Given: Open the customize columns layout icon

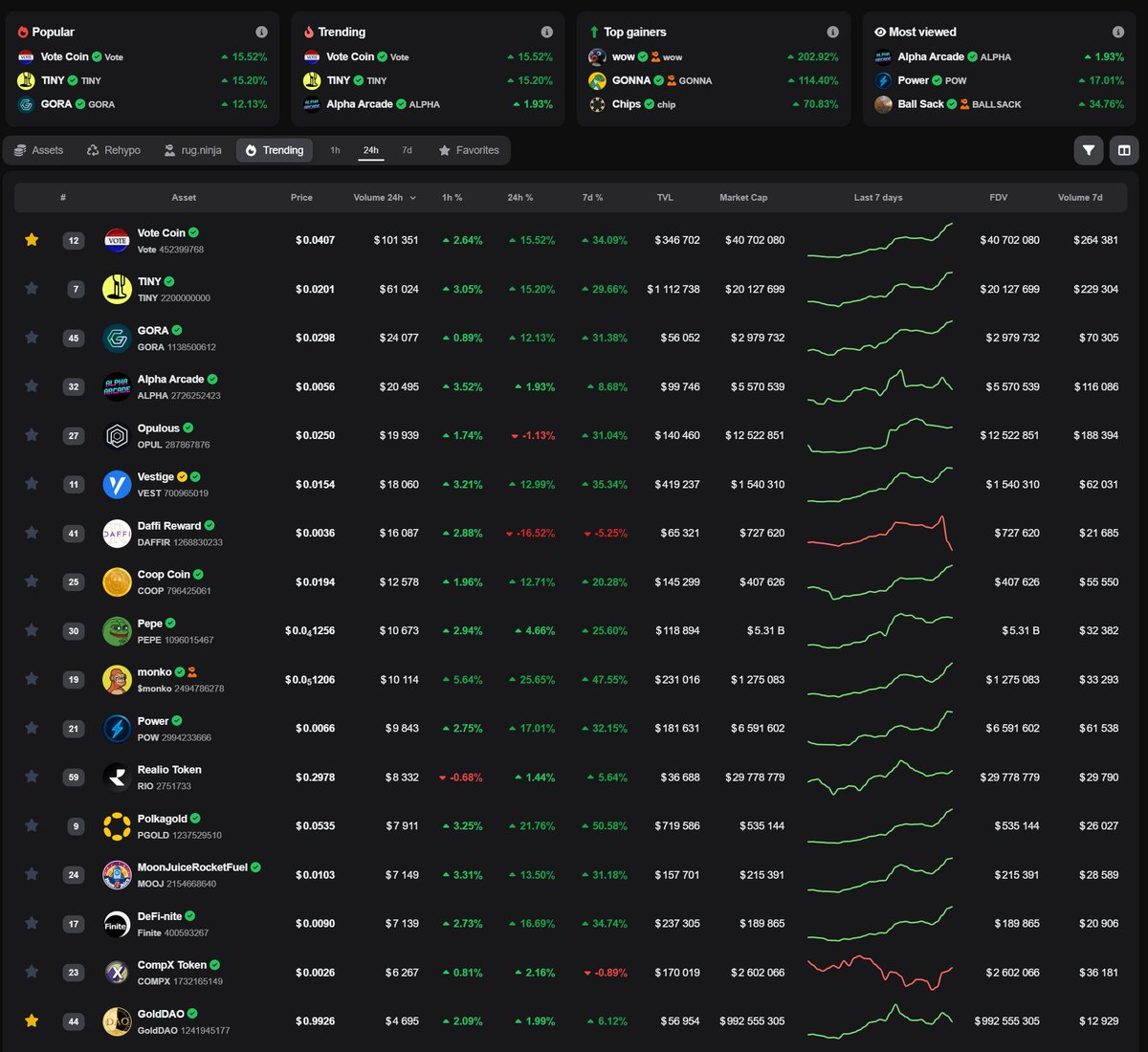Looking at the screenshot, I should click(1123, 150).
